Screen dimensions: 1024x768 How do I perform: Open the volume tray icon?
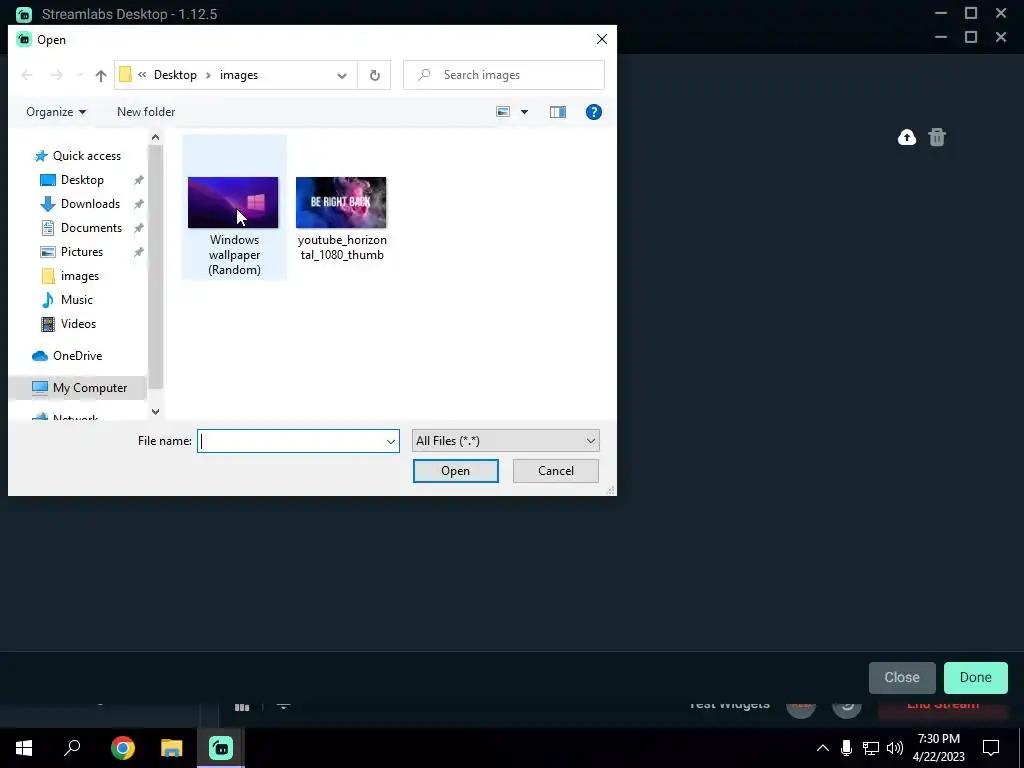click(x=895, y=748)
